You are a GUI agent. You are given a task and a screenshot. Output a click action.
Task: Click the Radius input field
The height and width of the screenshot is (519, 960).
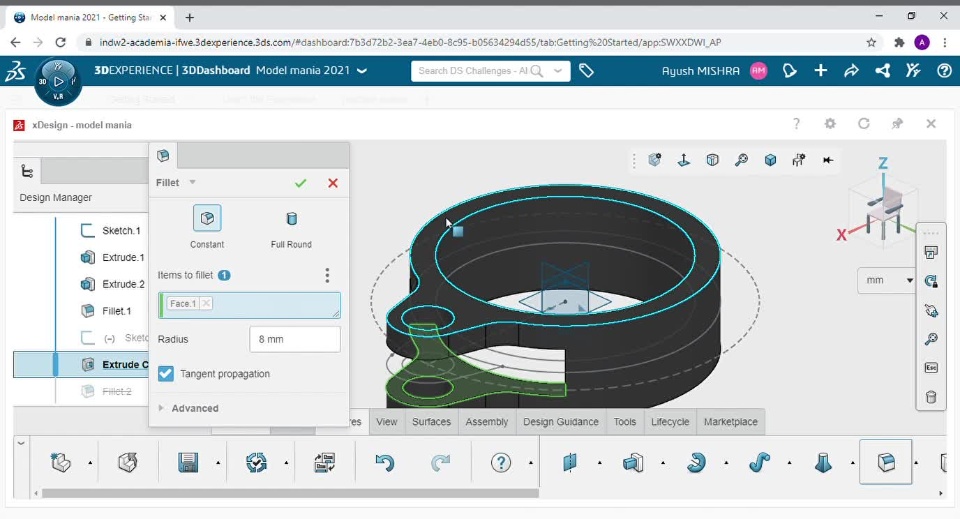click(294, 339)
